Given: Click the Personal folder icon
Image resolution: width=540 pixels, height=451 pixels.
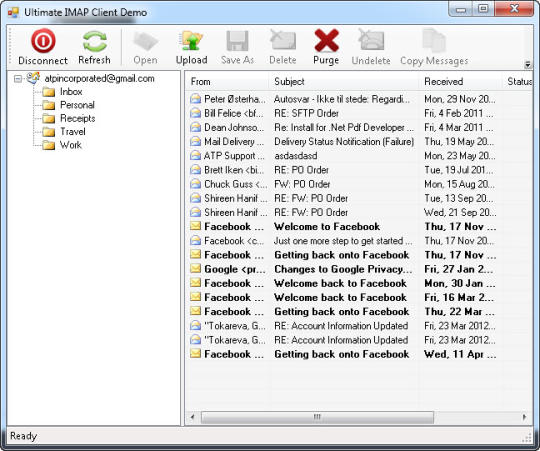Looking at the screenshot, I should click(49, 105).
